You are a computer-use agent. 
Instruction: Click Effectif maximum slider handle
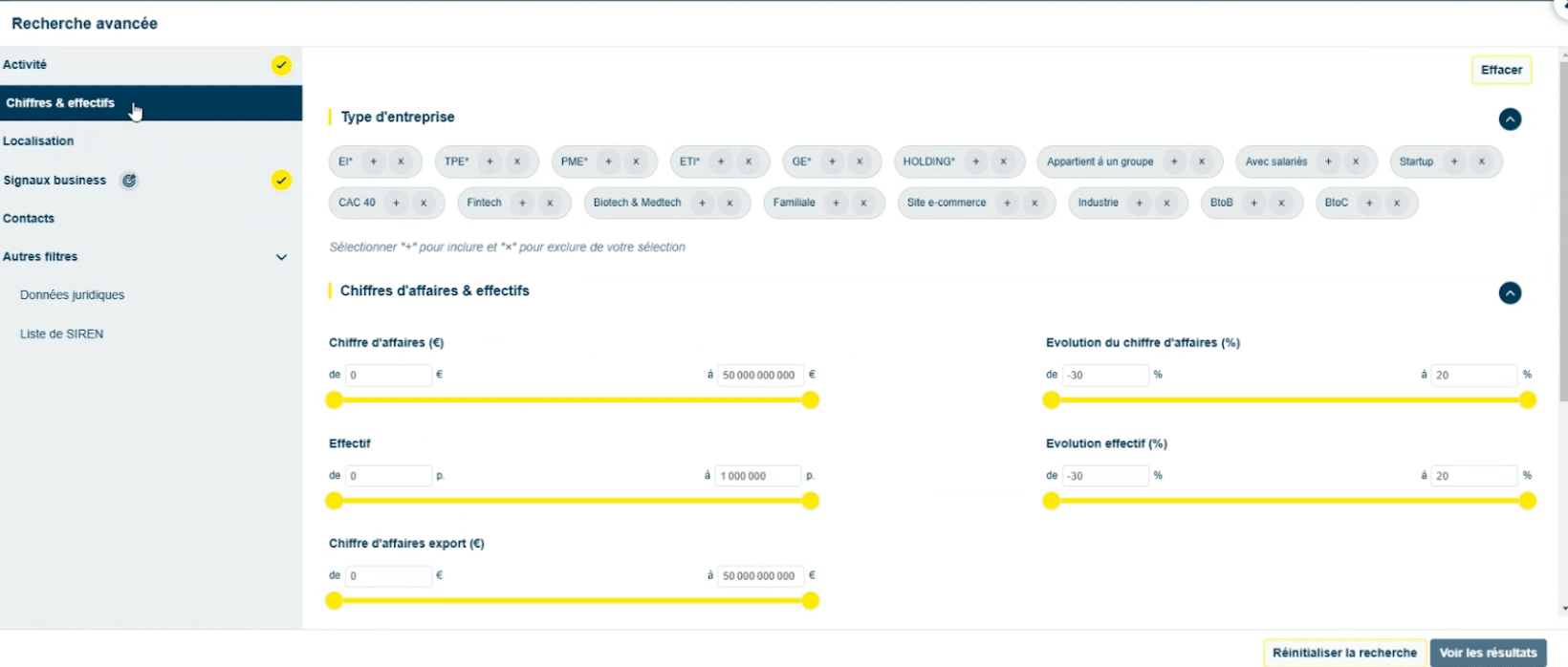click(811, 501)
